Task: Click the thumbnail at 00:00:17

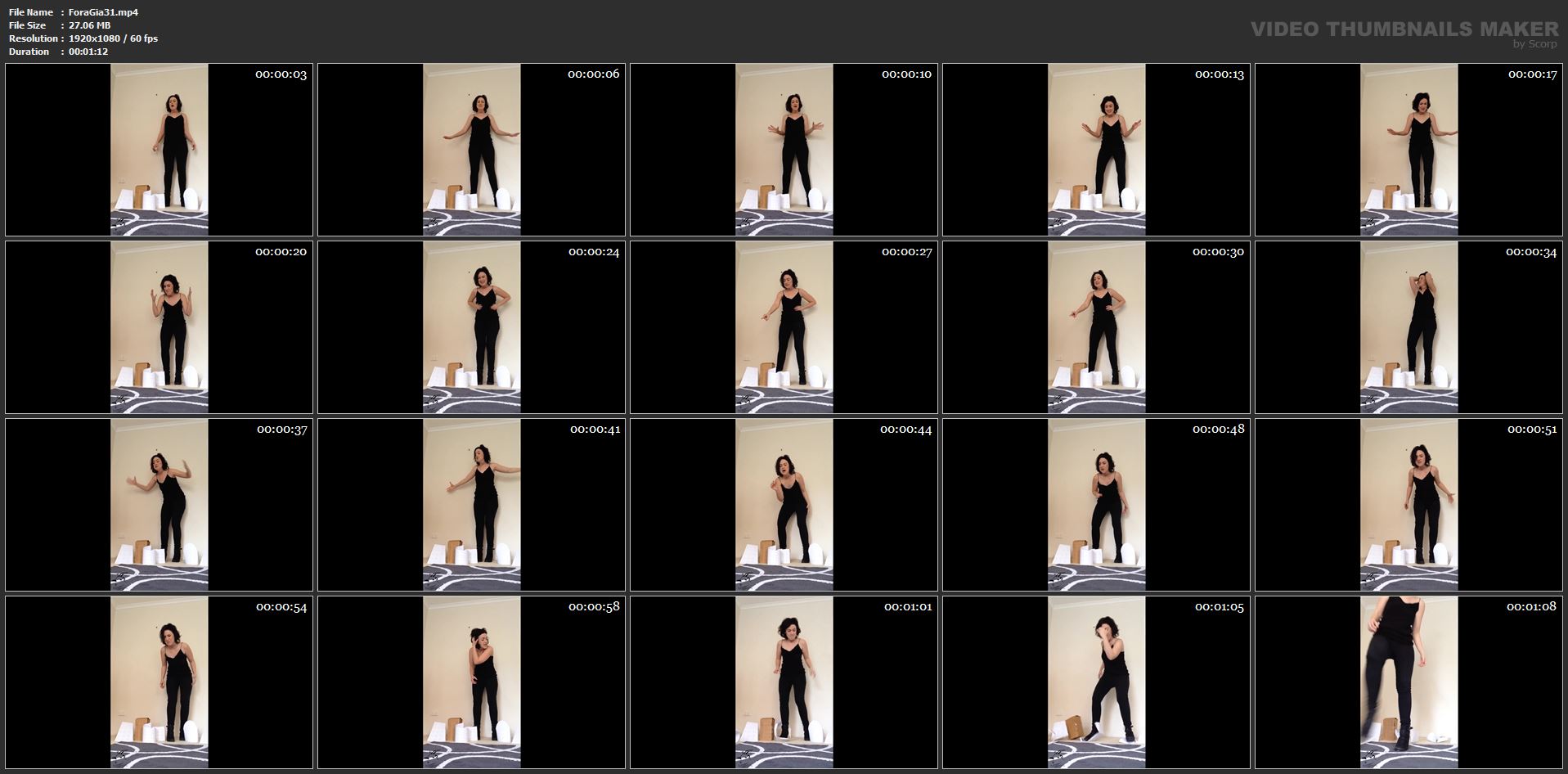Action: click(1409, 150)
